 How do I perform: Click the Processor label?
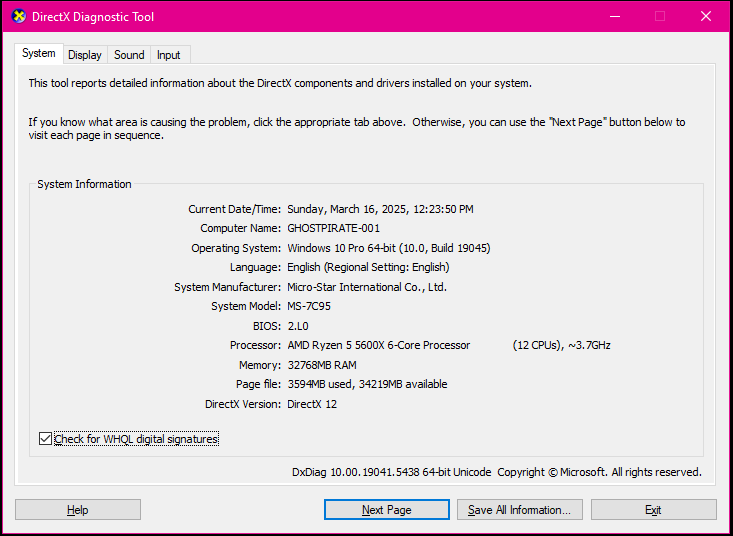pos(255,345)
